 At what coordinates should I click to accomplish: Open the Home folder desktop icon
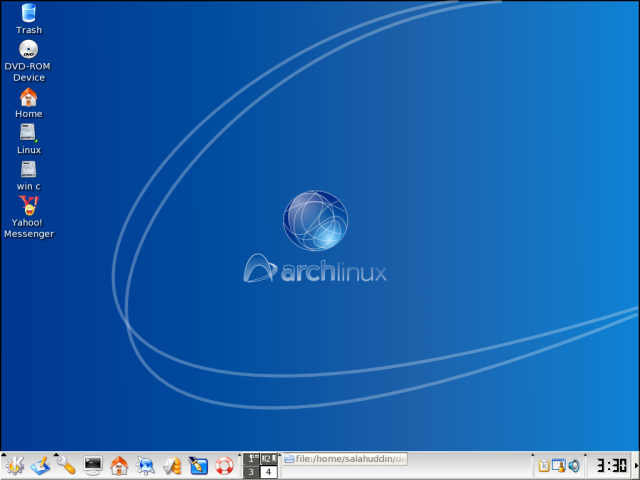tap(29, 103)
